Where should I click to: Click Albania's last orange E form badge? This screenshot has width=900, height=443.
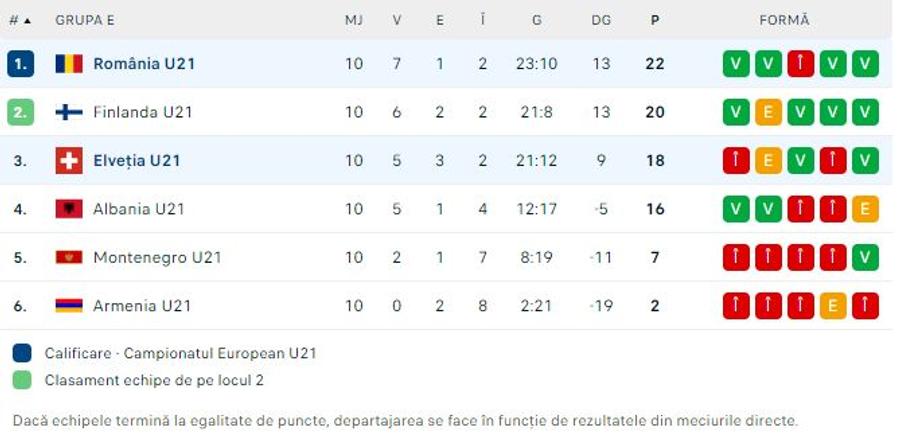coord(866,209)
